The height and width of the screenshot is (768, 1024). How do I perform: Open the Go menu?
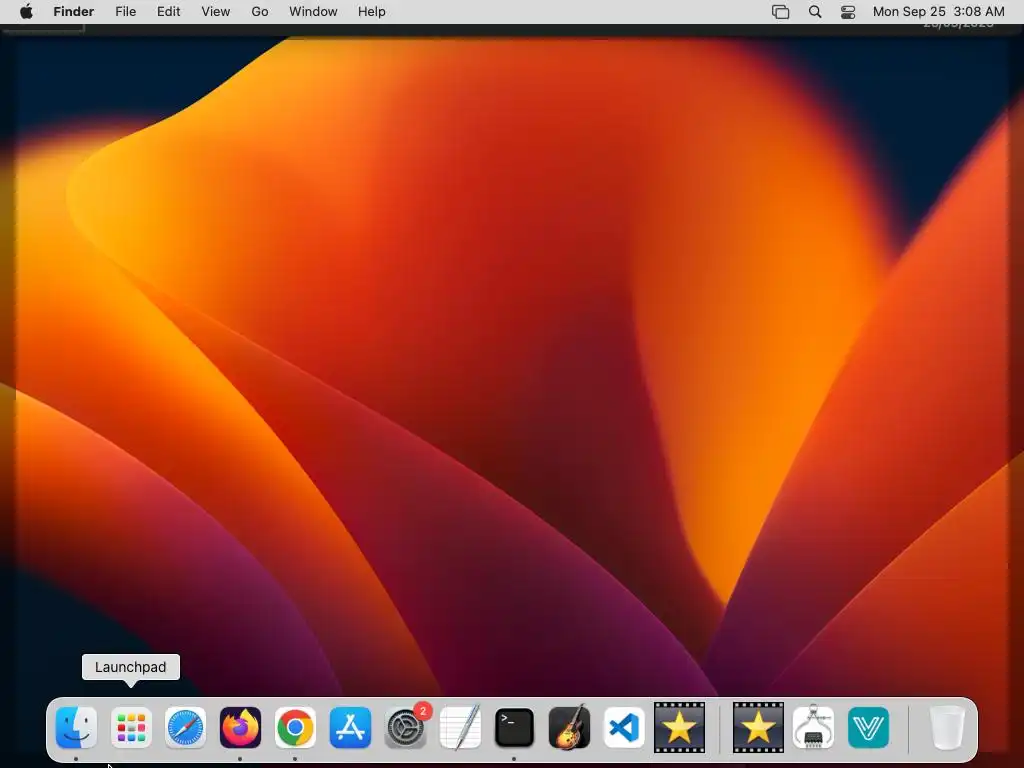click(x=260, y=12)
